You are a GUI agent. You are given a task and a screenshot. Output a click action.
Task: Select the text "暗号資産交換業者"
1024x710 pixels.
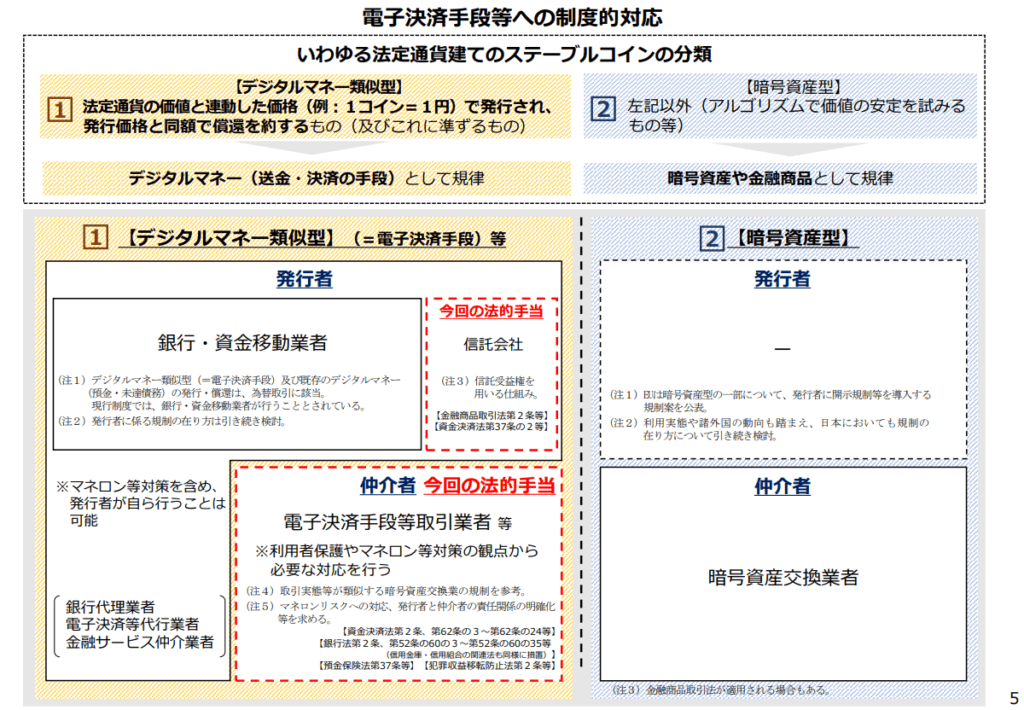point(783,577)
